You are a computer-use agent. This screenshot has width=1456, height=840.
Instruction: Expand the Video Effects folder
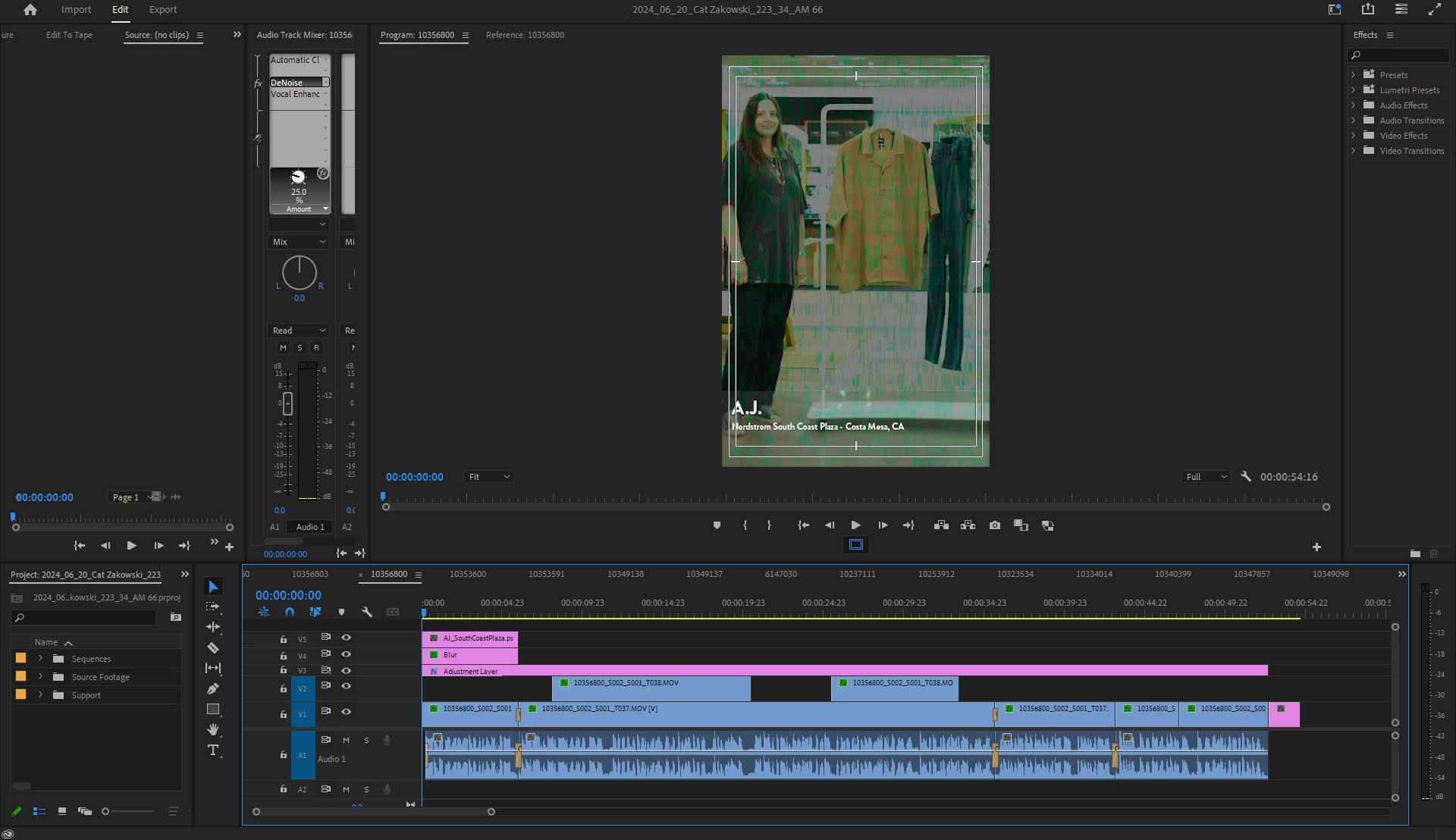point(1354,136)
